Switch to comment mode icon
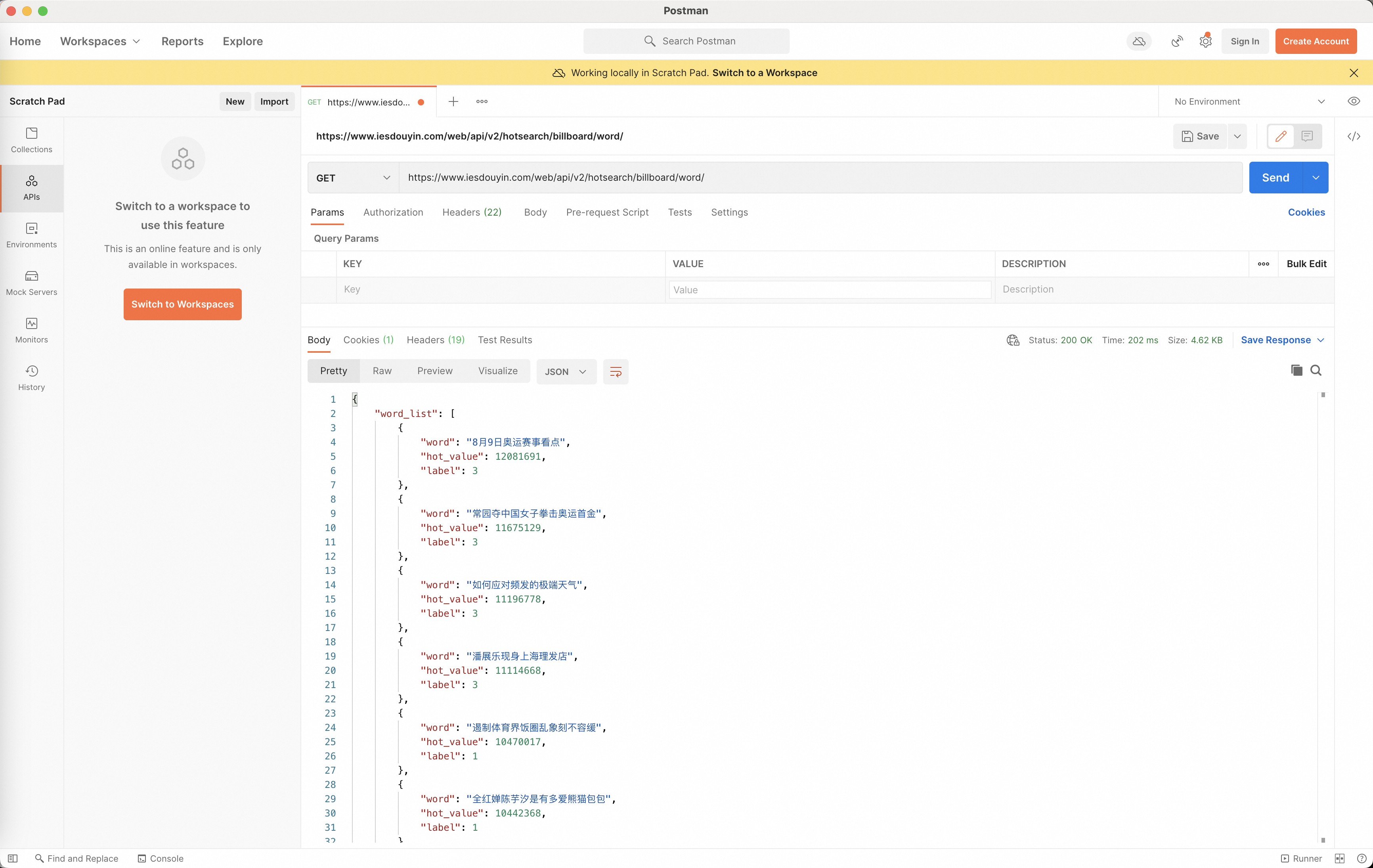 point(1307,136)
